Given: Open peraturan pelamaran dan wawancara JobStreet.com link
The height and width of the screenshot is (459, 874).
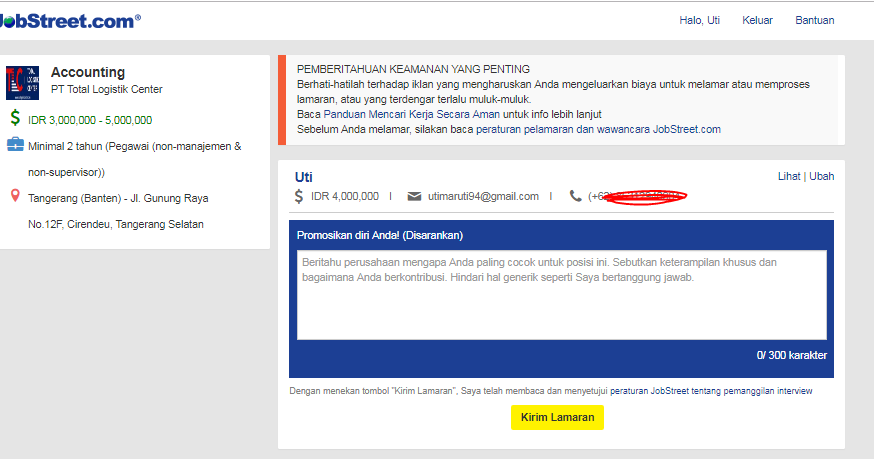Looking at the screenshot, I should 598,129.
